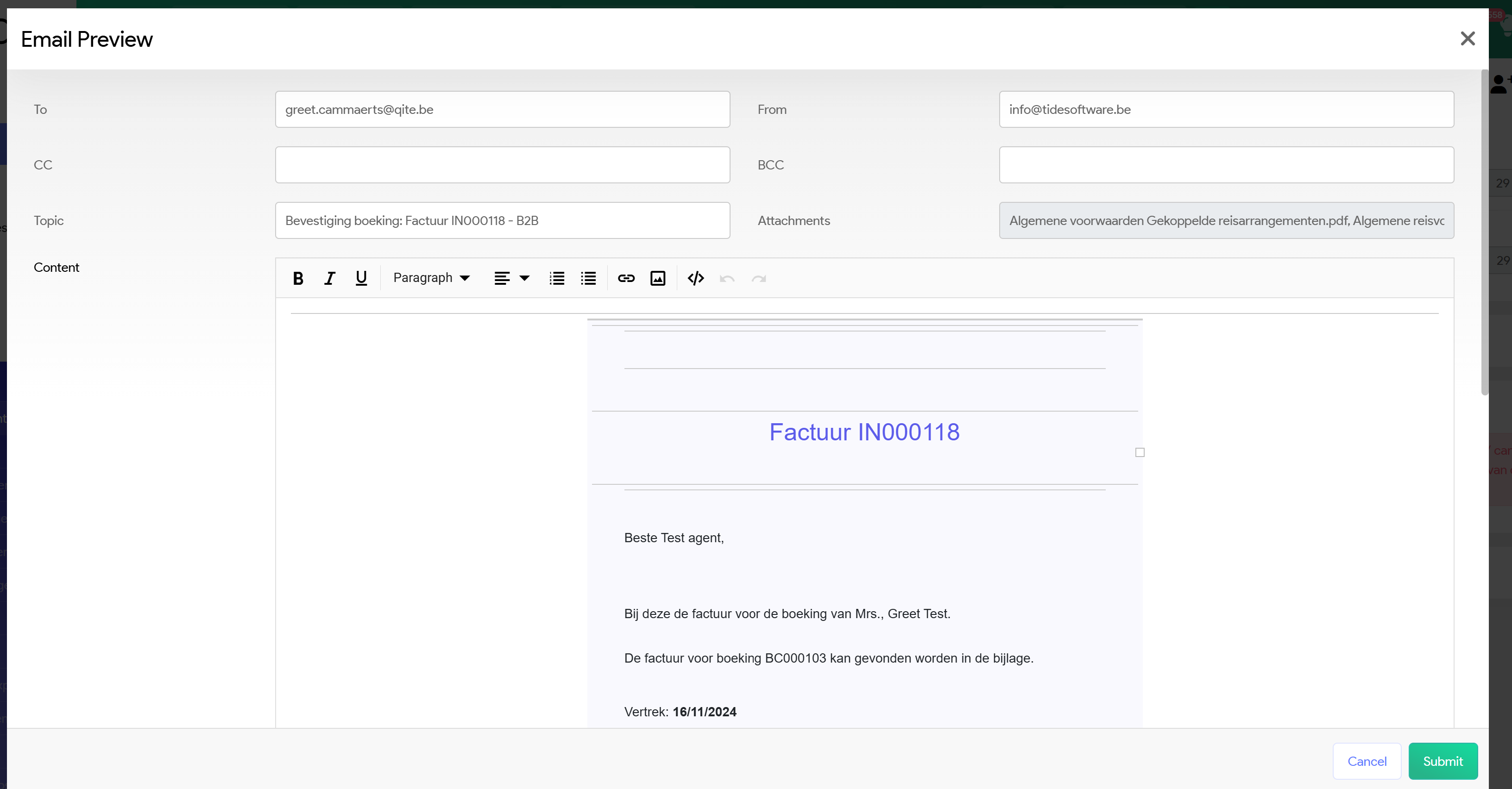Image resolution: width=1512 pixels, height=789 pixels.
Task: Cancel the email preview dialog
Action: pyautogui.click(x=1367, y=761)
